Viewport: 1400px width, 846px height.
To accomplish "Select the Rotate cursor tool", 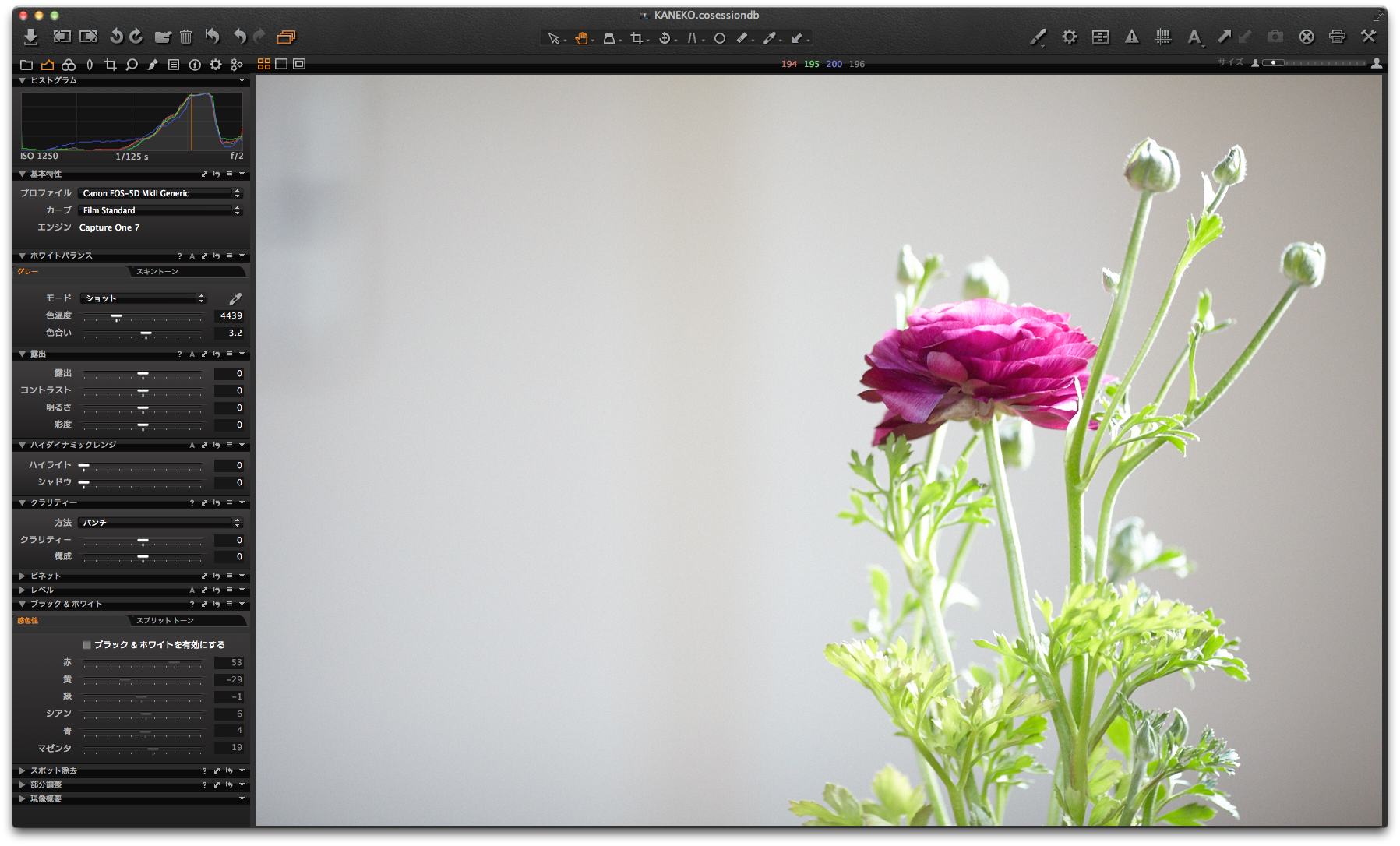I will pos(665,37).
